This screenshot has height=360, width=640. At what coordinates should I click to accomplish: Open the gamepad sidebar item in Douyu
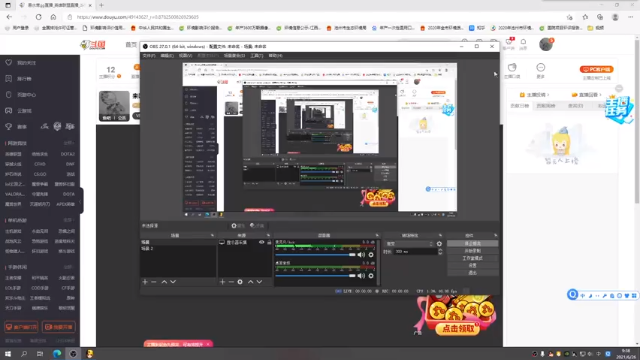click(x=19, y=111)
